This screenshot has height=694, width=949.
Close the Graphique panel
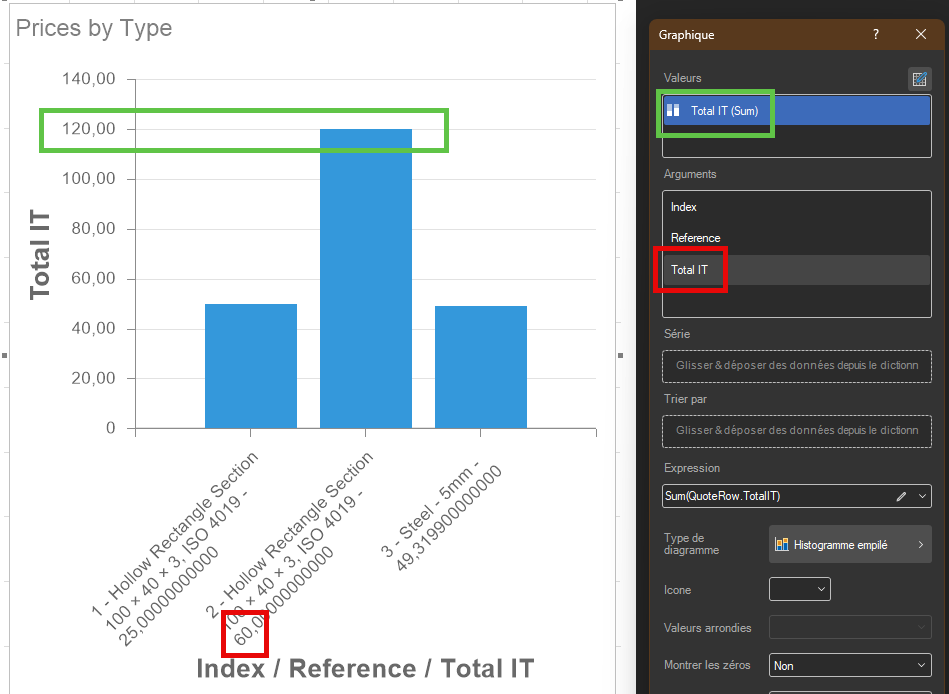coord(921,35)
